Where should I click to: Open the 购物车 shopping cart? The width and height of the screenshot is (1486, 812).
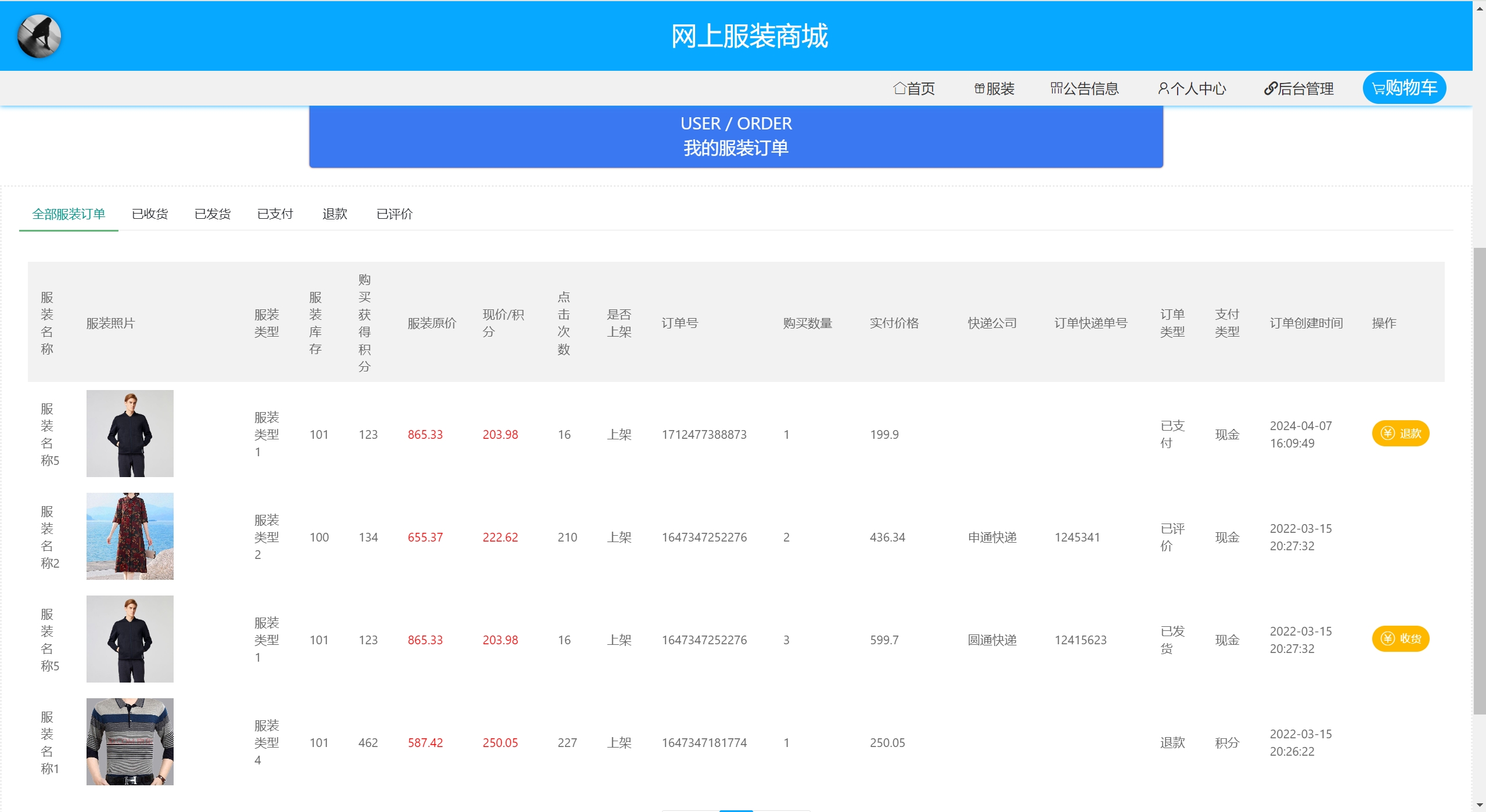[1404, 88]
